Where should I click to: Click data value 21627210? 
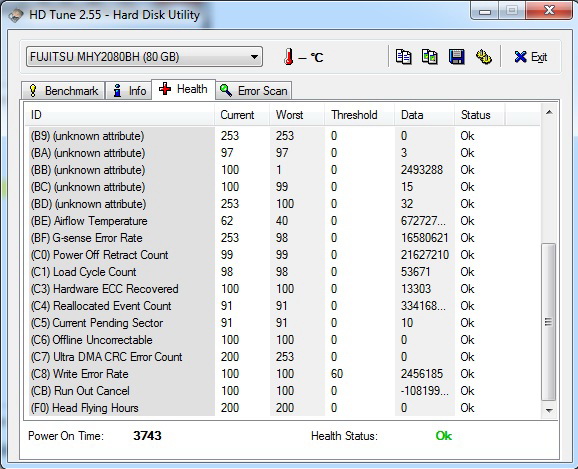[425, 255]
